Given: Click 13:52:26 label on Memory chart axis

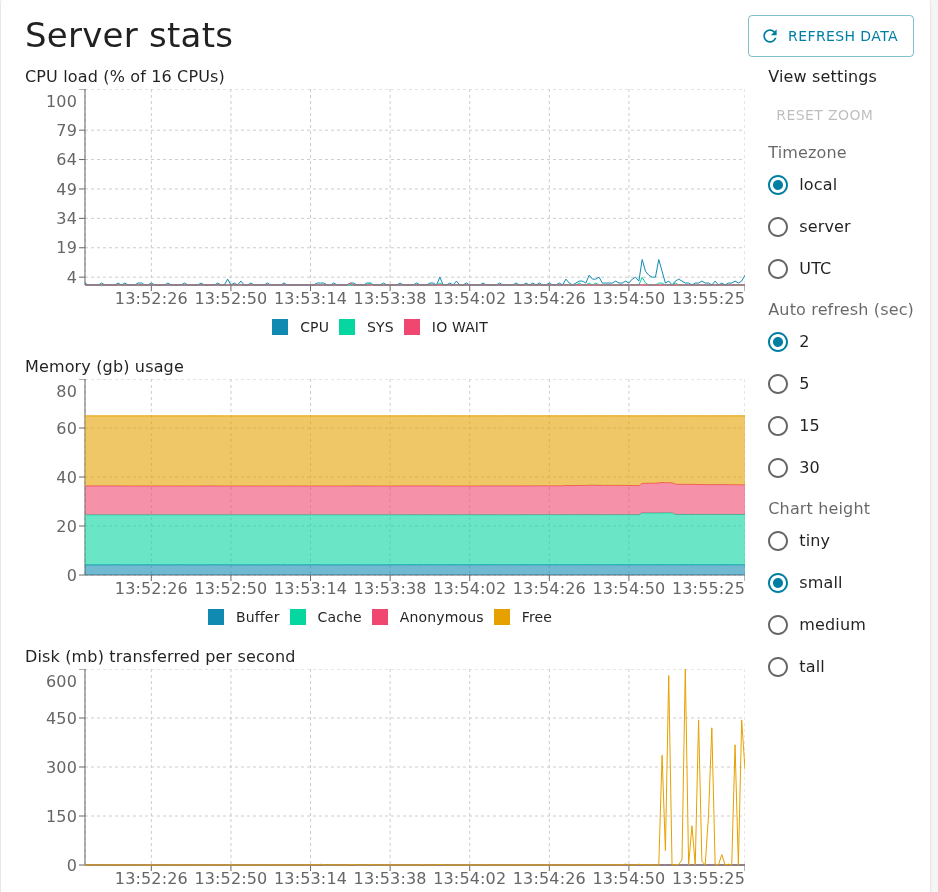Looking at the screenshot, I should pos(151,588).
